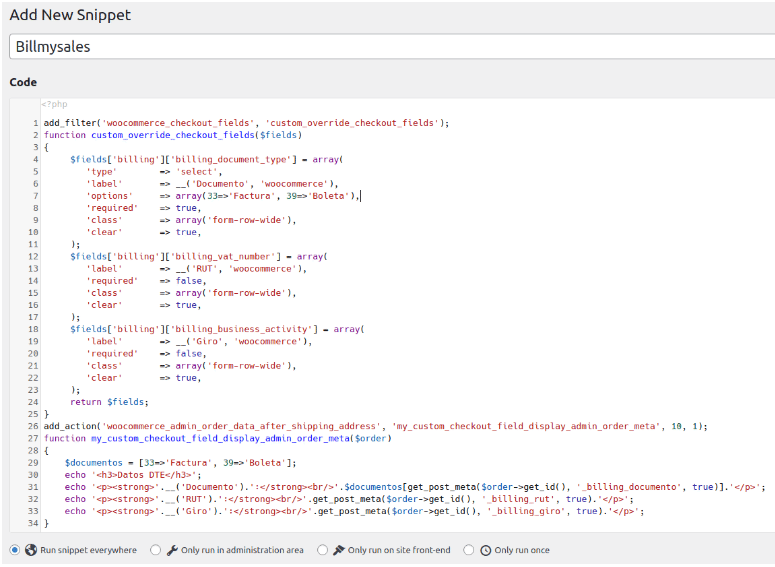Image resolution: width=775 pixels, height=567 pixels.
Task: Click the 'Only run in administration area' label text
Action: (x=243, y=550)
